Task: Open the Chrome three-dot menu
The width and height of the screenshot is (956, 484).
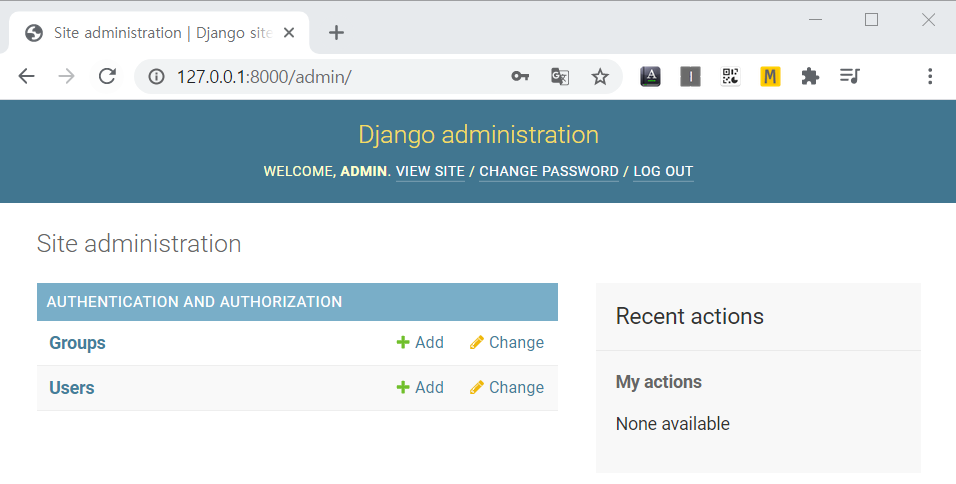Action: (x=930, y=76)
